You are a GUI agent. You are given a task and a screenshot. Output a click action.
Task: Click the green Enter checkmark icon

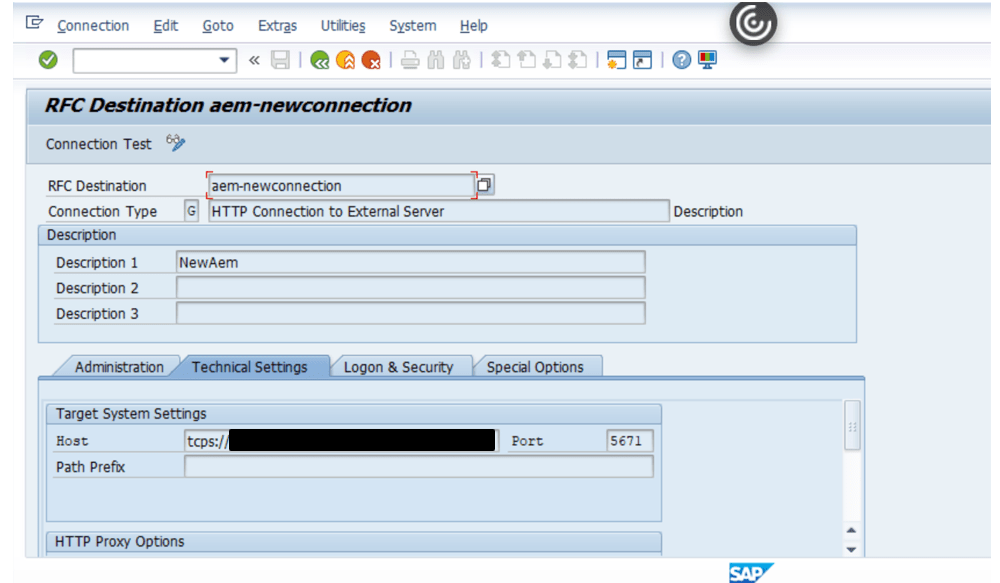48,60
